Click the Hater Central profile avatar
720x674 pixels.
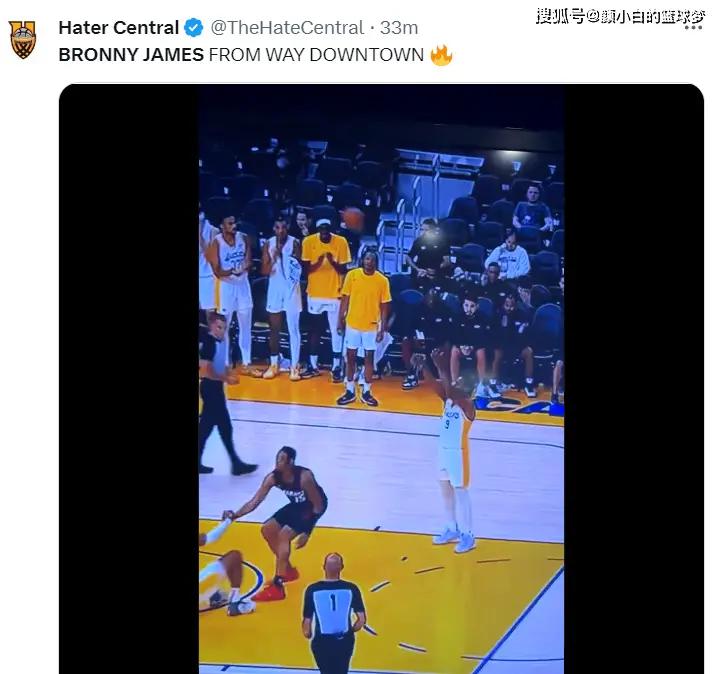(x=24, y=40)
